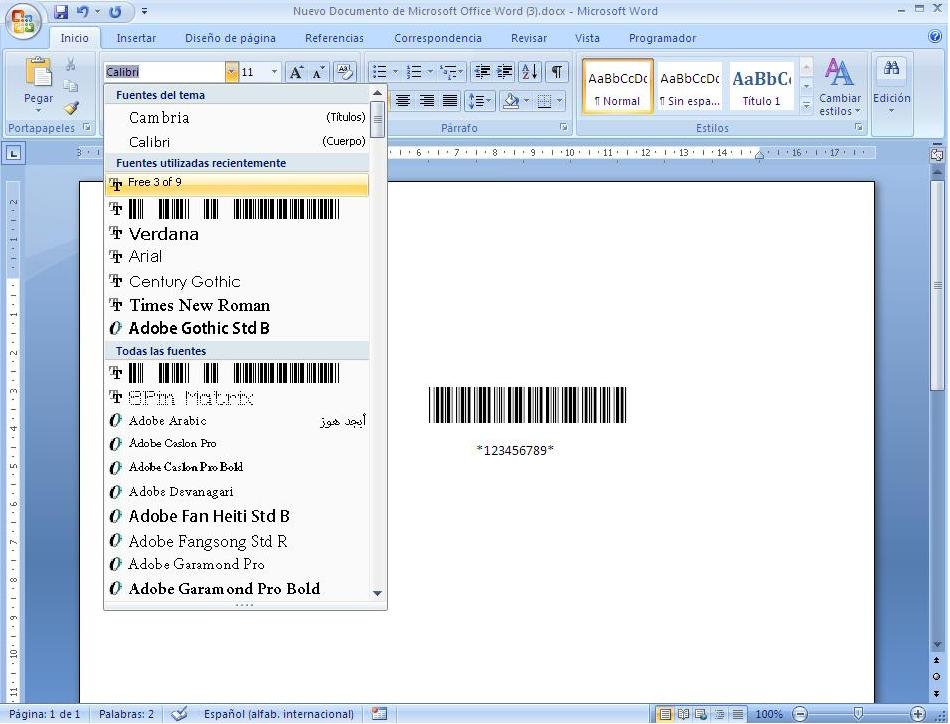Zoom in with the plus button
Image resolution: width=950 pixels, height=724 pixels.
click(x=917, y=714)
